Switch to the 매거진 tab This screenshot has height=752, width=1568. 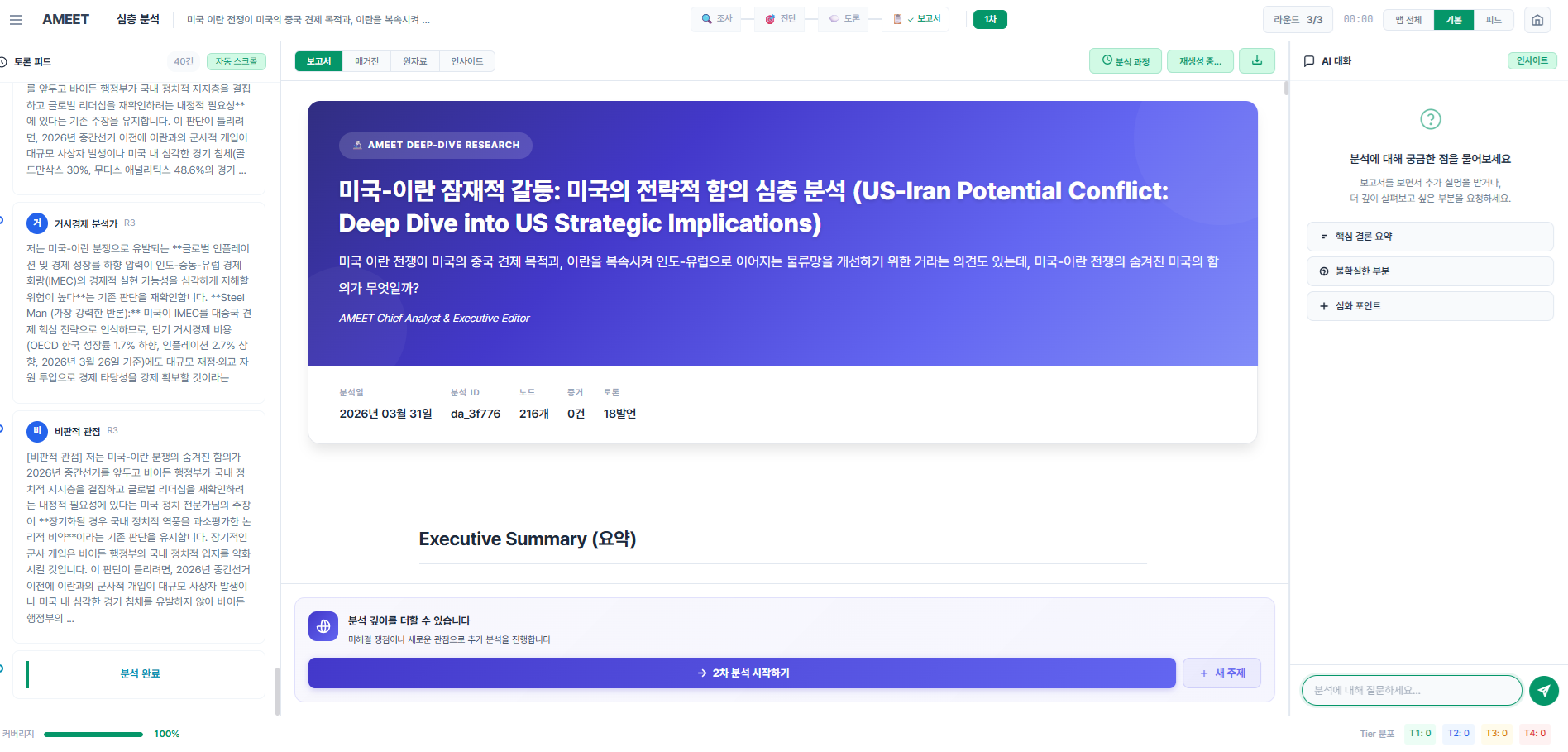[x=366, y=60]
